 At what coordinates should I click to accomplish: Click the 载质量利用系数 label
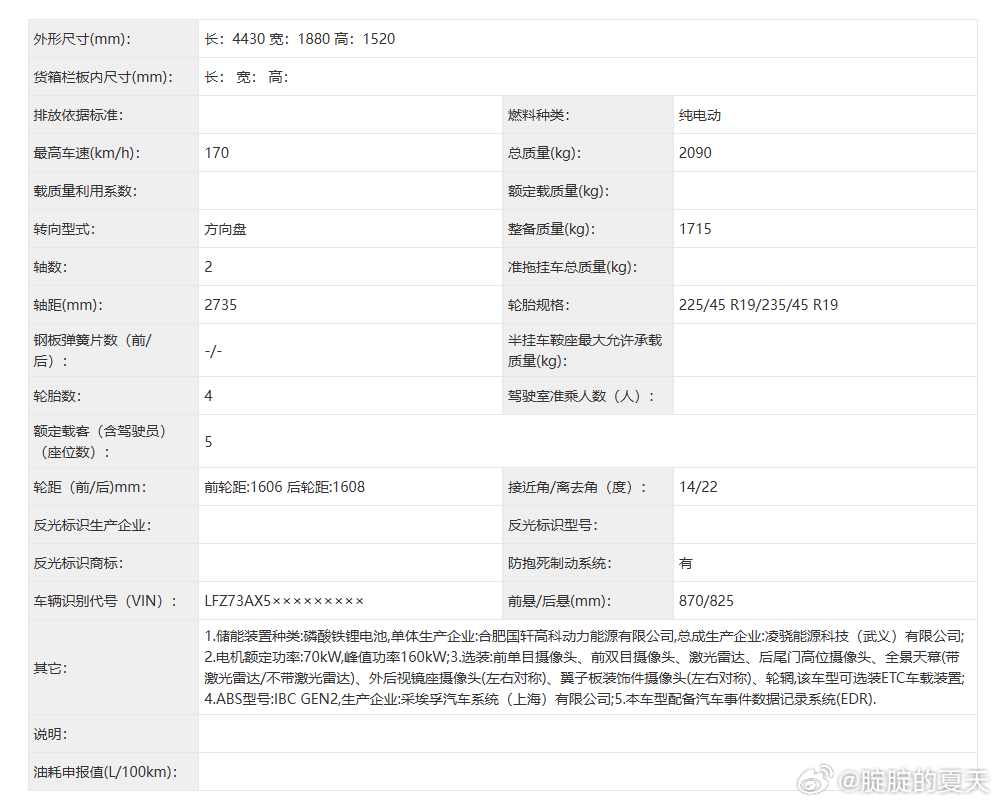[x=85, y=191]
